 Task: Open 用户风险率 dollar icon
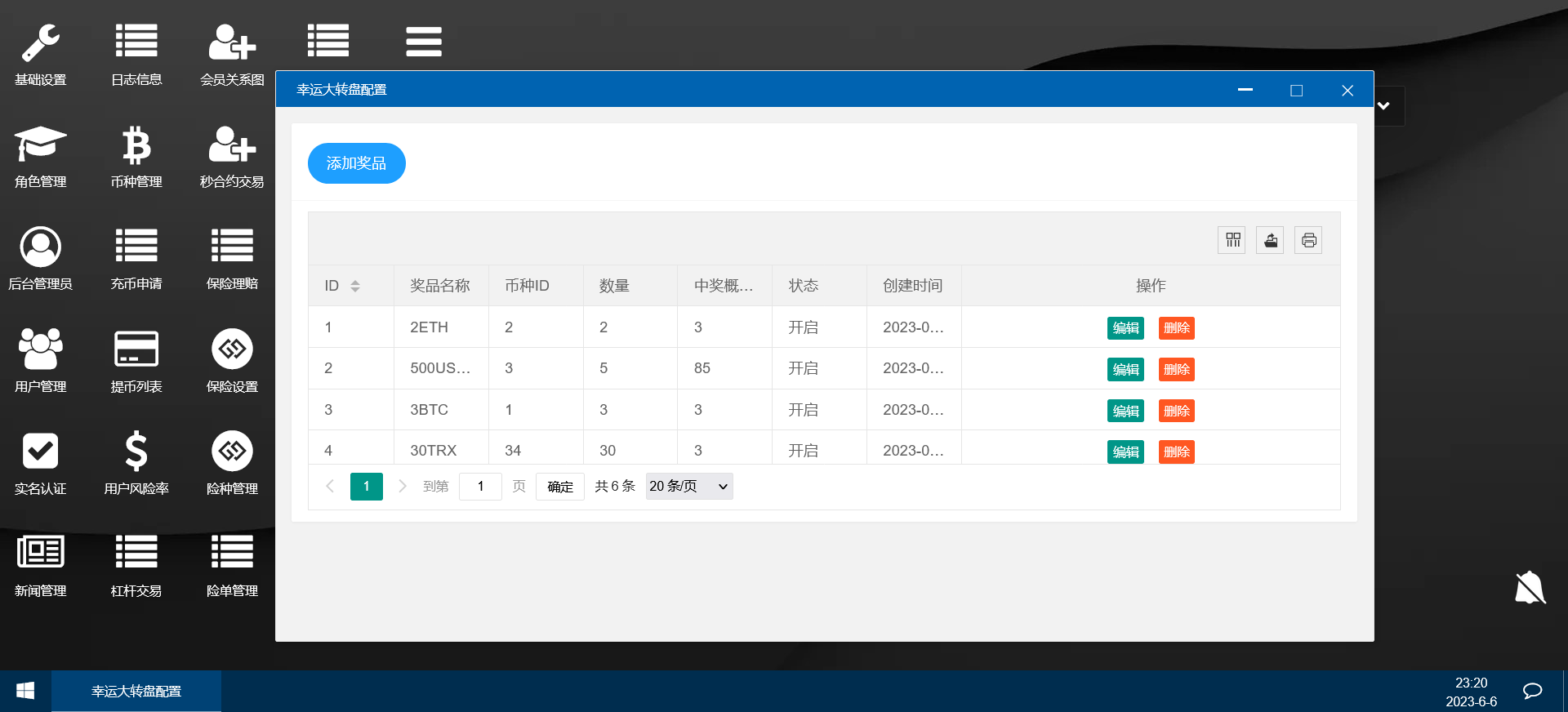pos(136,452)
